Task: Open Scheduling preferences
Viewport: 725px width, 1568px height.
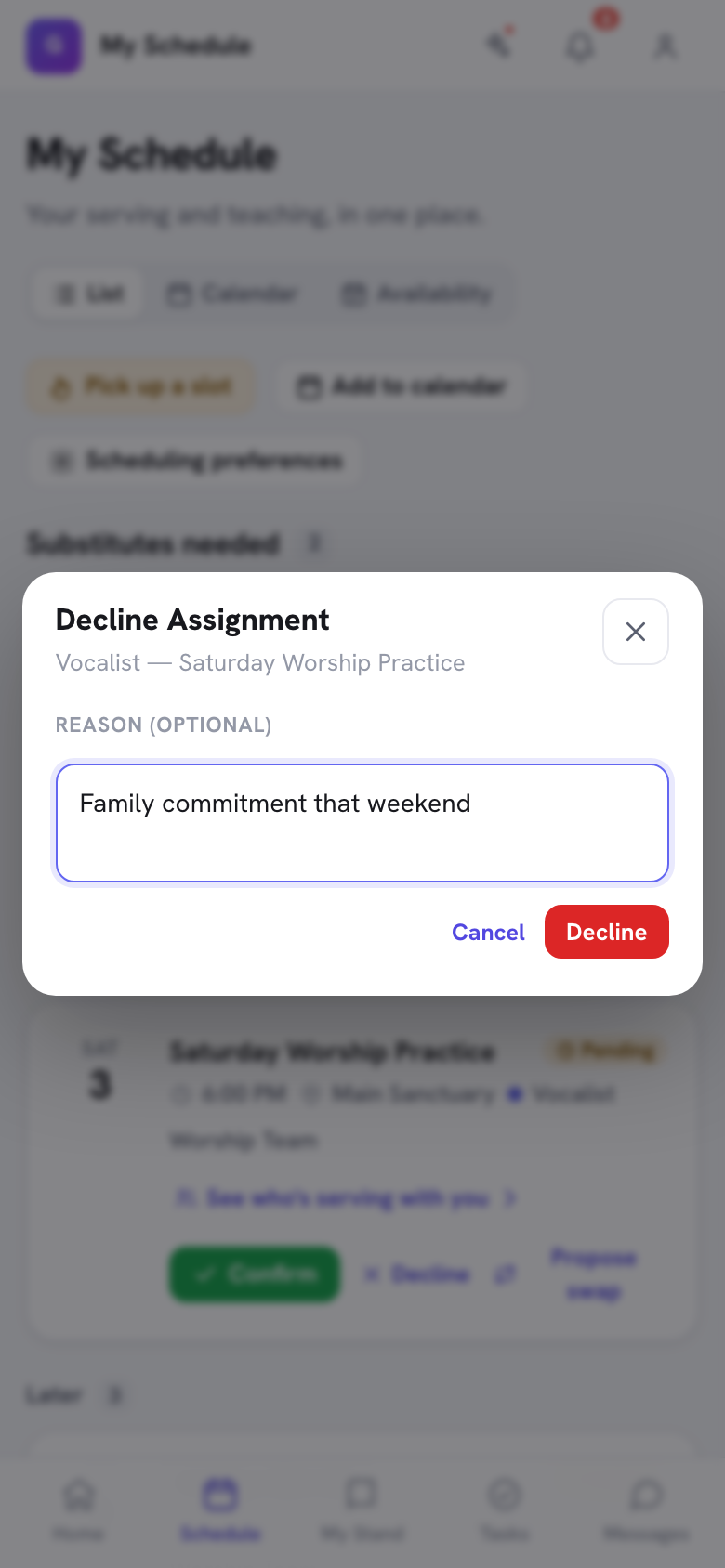Action: tap(196, 461)
